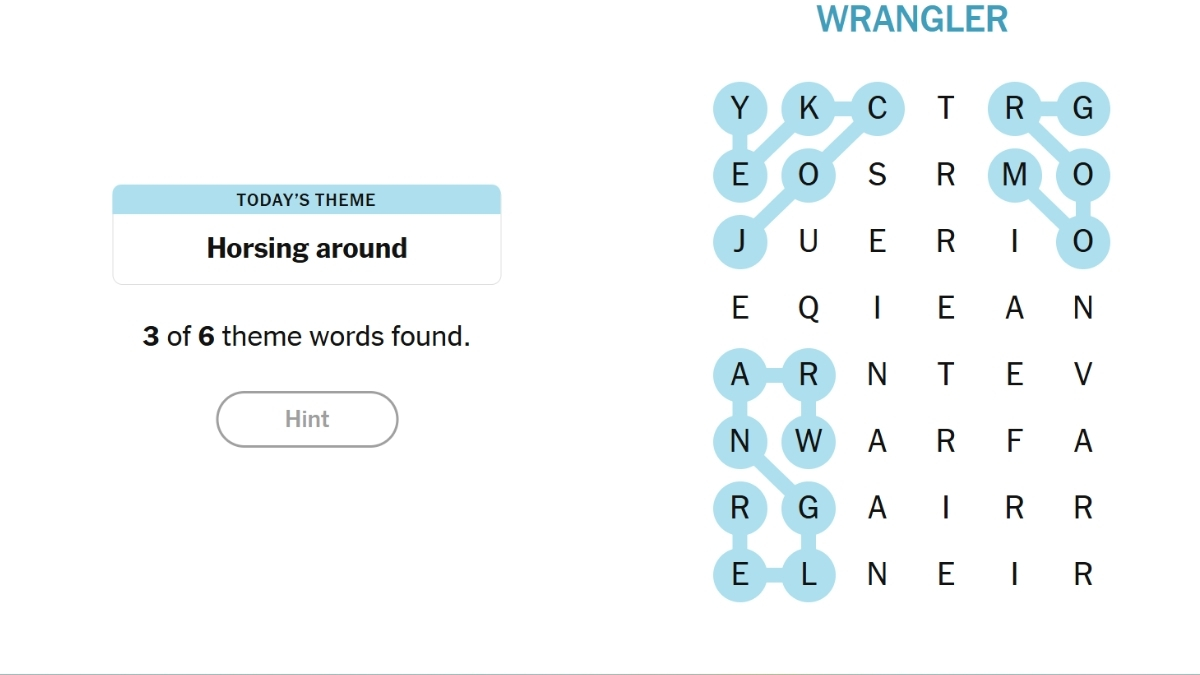1200x675 pixels.
Task: Select the highlighted O below the letter K
Action: [x=809, y=175]
